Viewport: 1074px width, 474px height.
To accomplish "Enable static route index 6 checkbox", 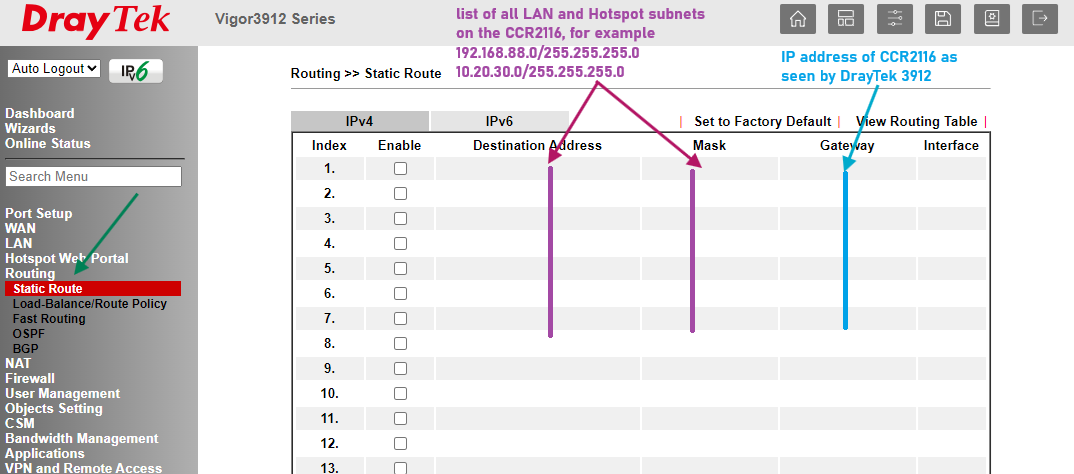I will coord(401,294).
